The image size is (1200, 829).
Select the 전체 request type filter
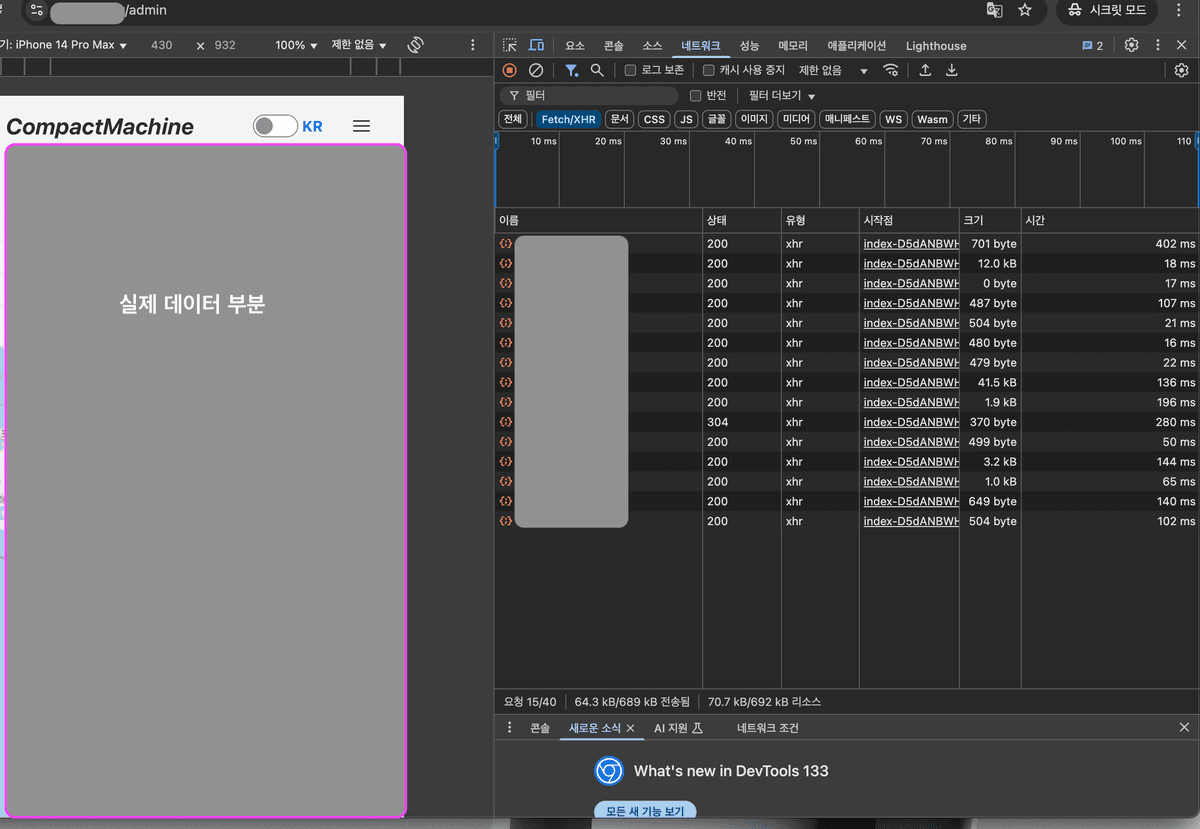pyautogui.click(x=513, y=119)
